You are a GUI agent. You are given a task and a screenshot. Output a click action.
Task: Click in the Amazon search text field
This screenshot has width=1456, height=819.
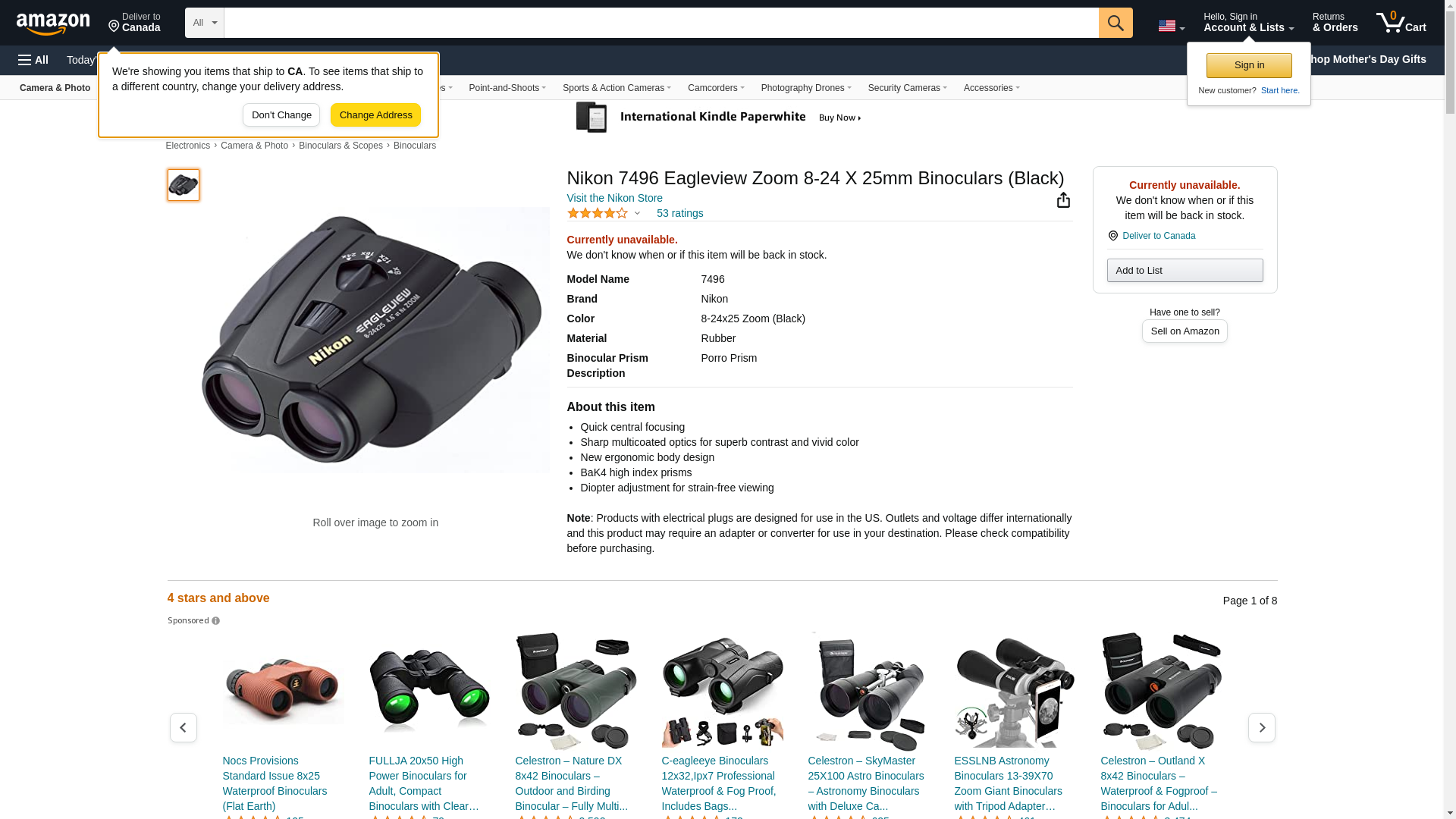tap(660, 23)
